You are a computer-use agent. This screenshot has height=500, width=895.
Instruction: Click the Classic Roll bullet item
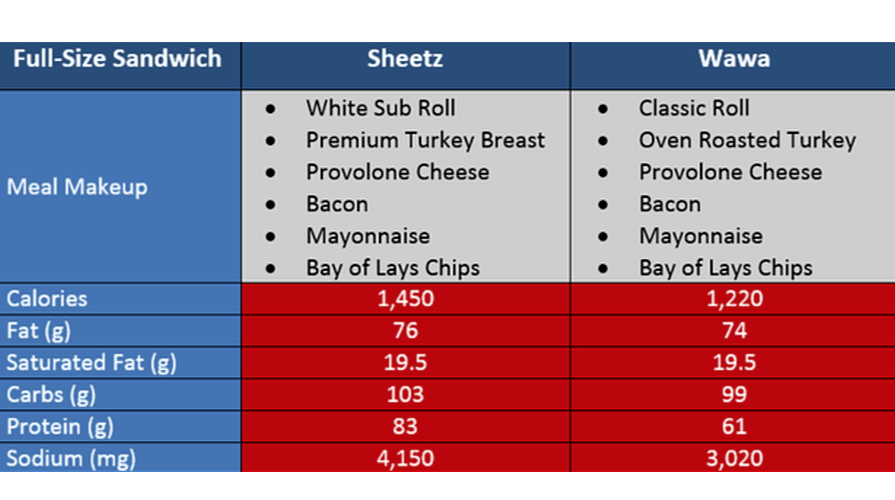694,108
